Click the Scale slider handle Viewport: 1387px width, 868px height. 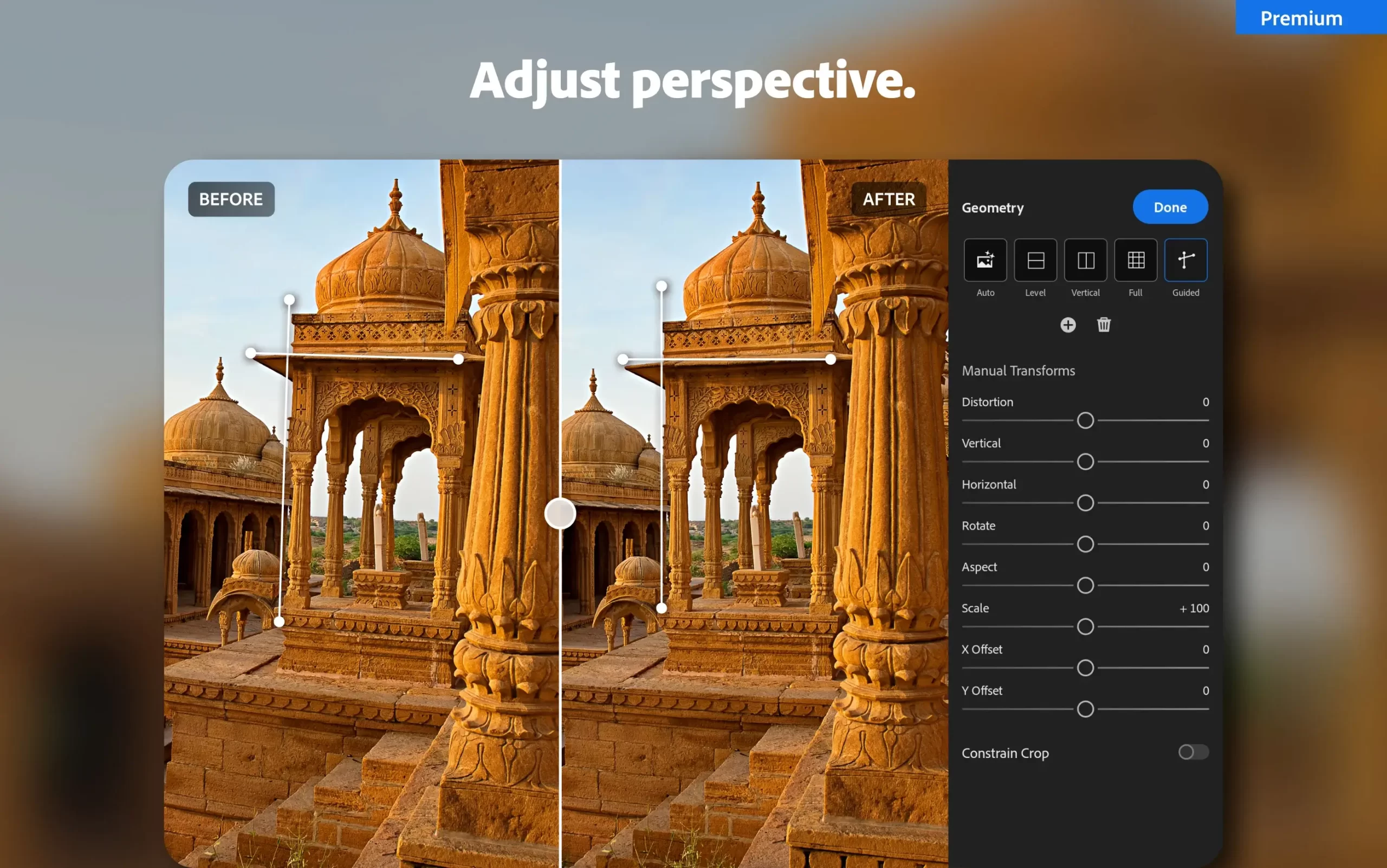(x=1085, y=626)
